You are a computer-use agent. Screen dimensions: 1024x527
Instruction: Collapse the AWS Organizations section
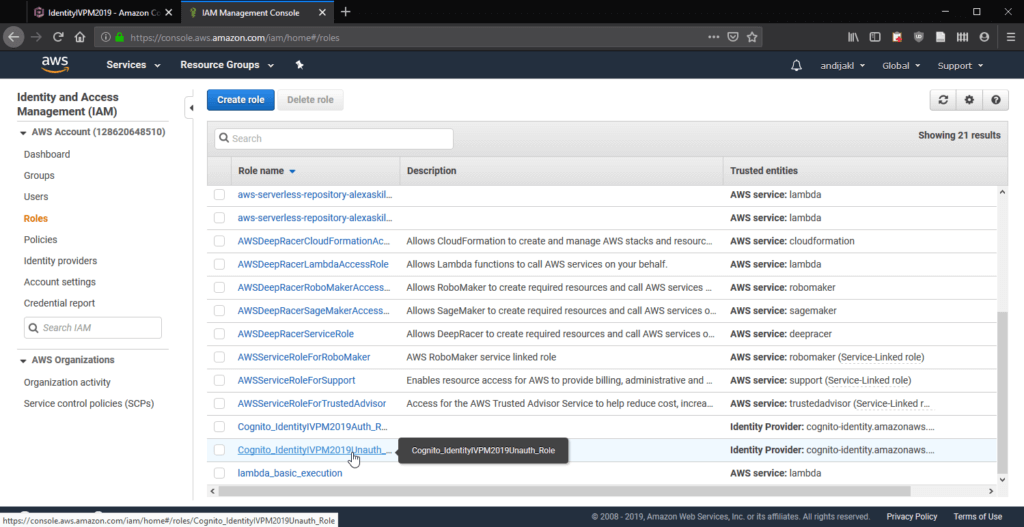pos(24,360)
